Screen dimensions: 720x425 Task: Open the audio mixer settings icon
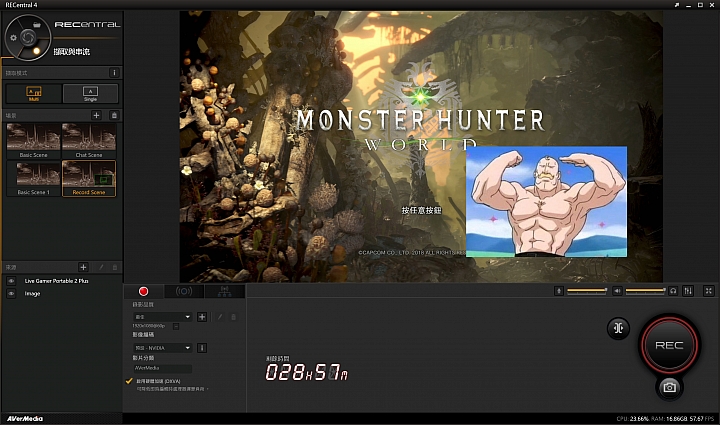(689, 290)
